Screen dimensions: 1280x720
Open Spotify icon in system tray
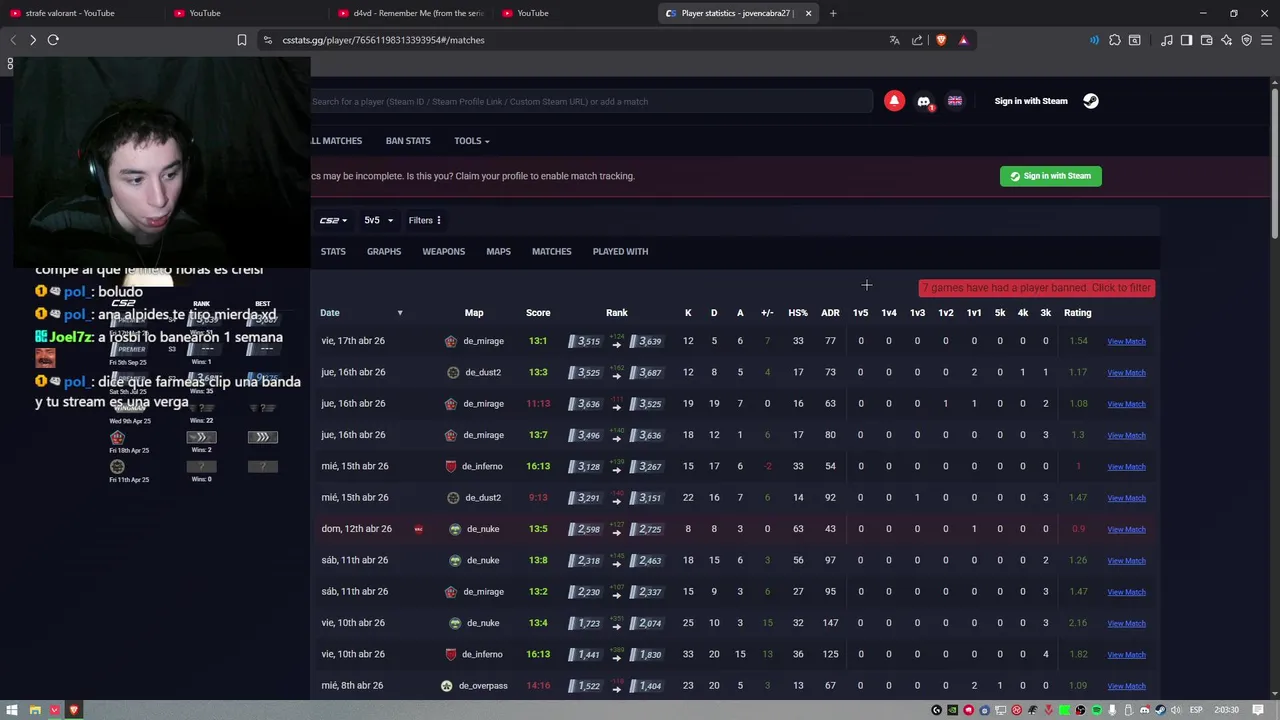[1096, 710]
